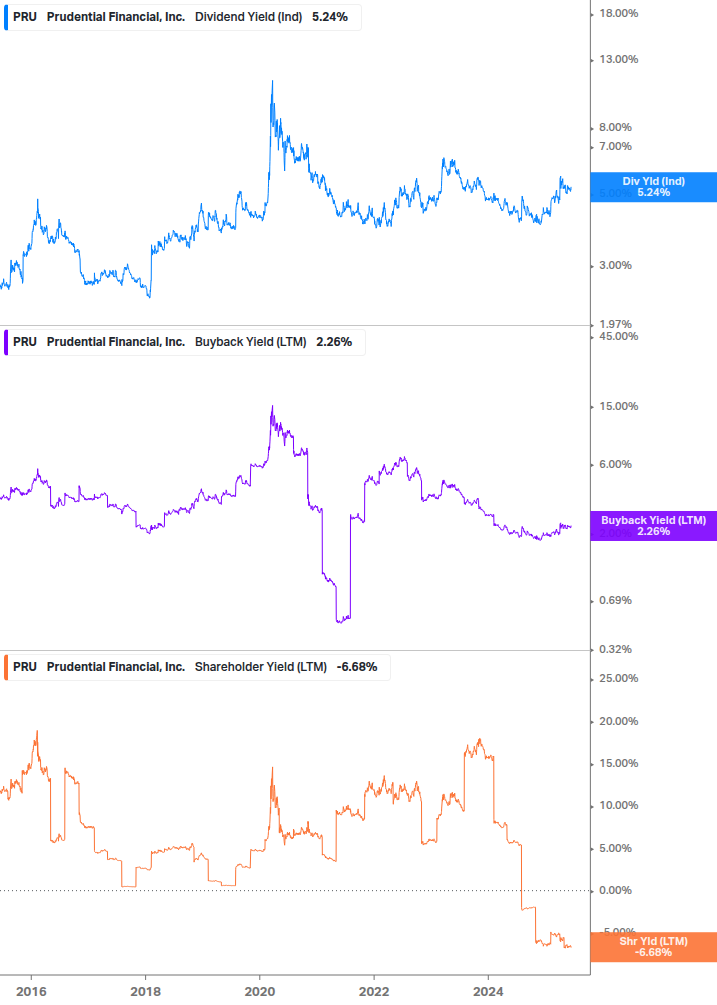Viewport: 717px width, 1005px height.
Task: Click the 1.97% dividend axis label
Action: (x=615, y=324)
